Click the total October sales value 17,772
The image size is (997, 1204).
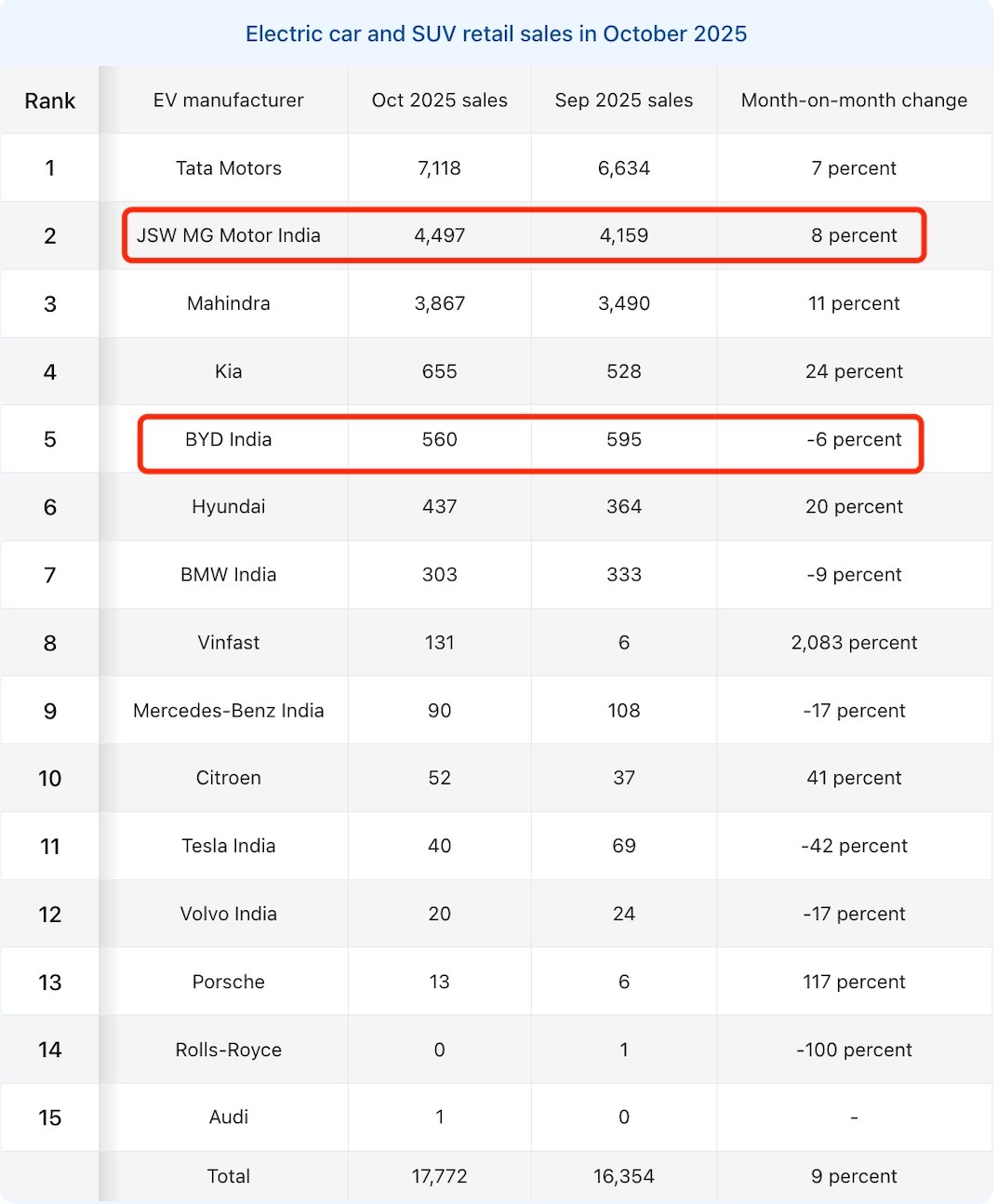click(440, 1176)
